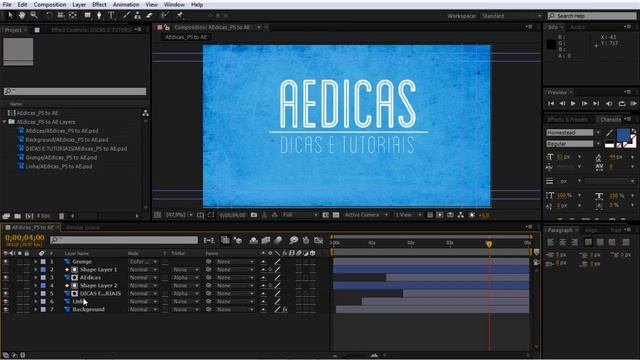The image size is (640, 360).
Task: Create a new folder in Project panel
Action: click(18, 216)
